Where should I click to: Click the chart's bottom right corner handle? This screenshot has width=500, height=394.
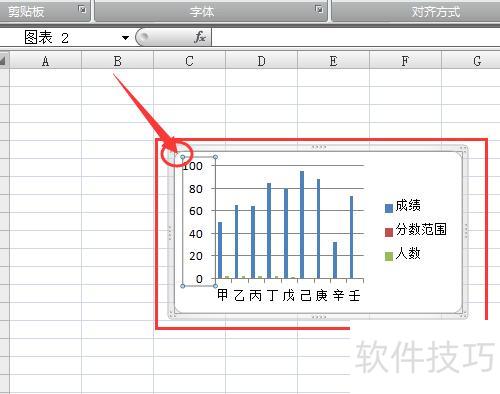pyautogui.click(x=463, y=315)
